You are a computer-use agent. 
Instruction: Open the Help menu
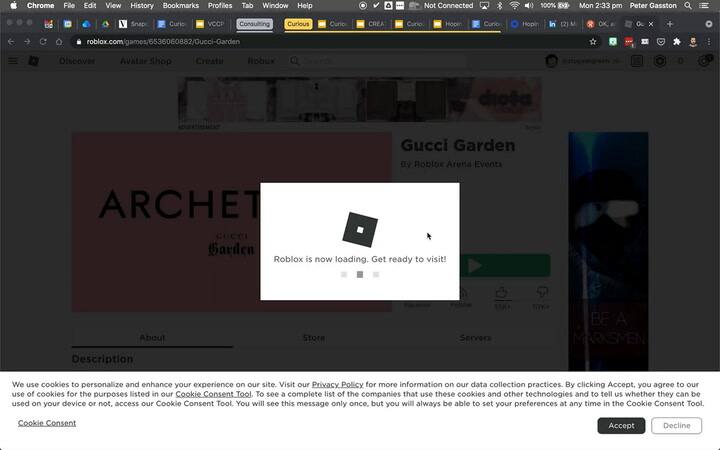tap(304, 6)
